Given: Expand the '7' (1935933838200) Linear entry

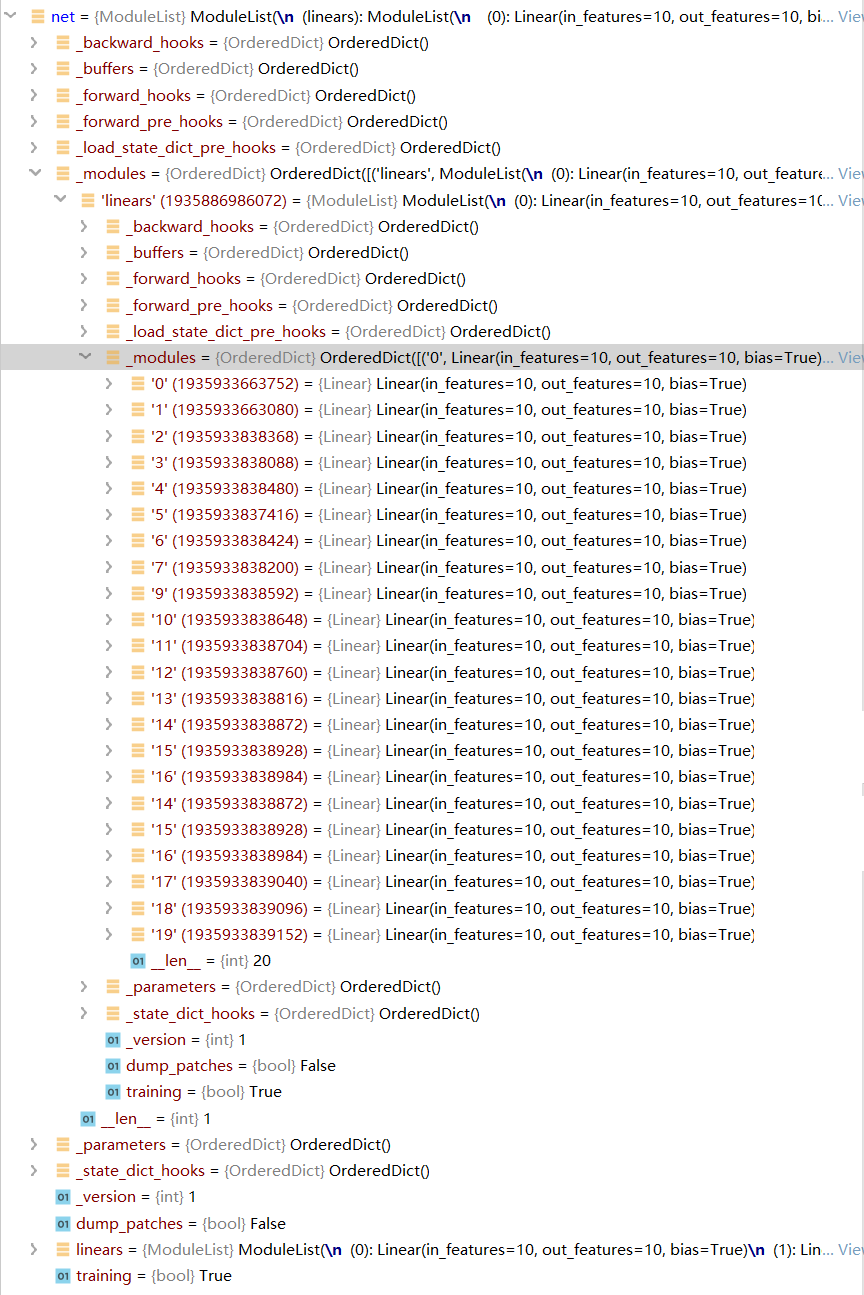Looking at the screenshot, I should point(109,567).
